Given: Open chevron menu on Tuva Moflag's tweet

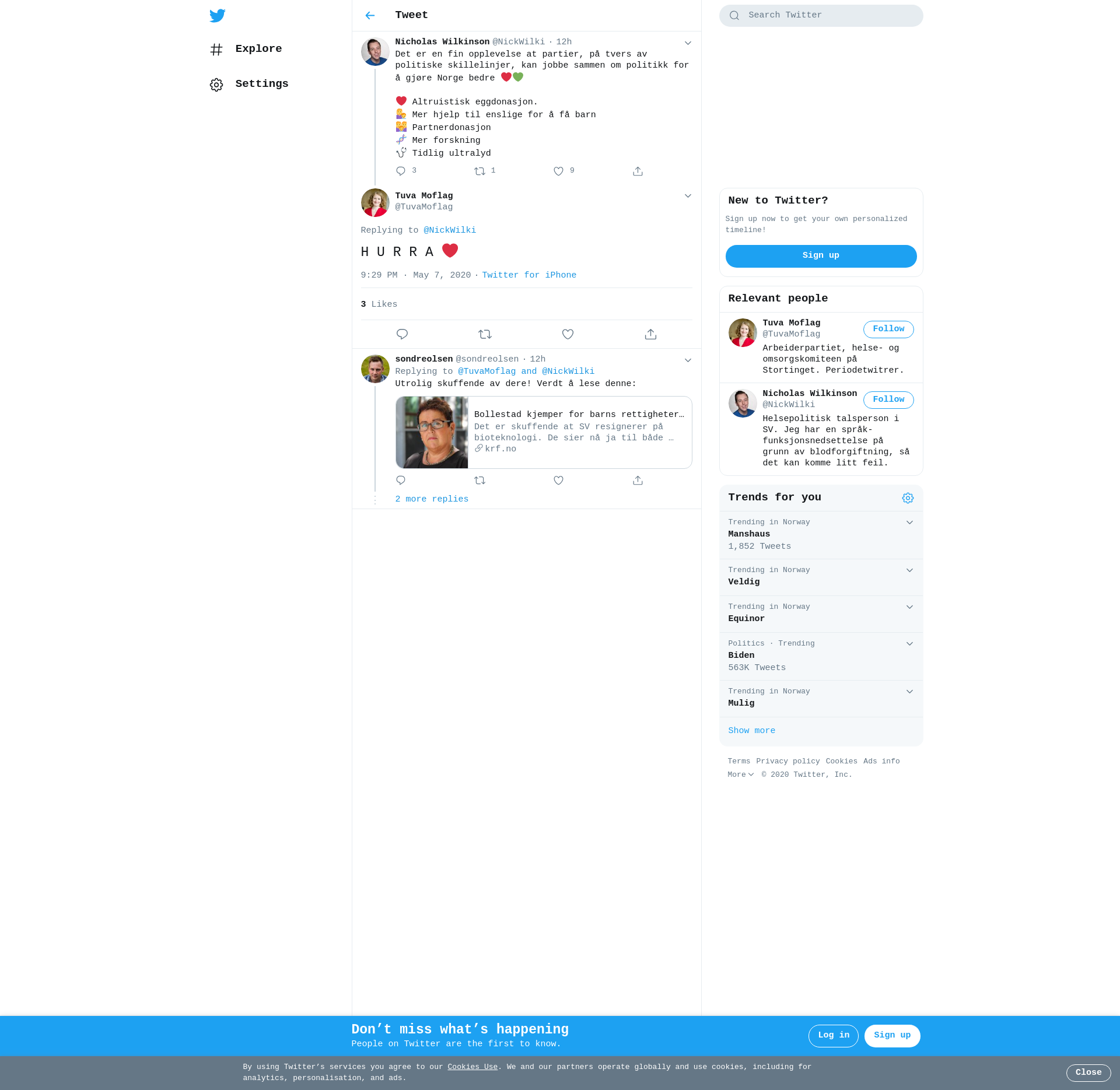Looking at the screenshot, I should (688, 196).
